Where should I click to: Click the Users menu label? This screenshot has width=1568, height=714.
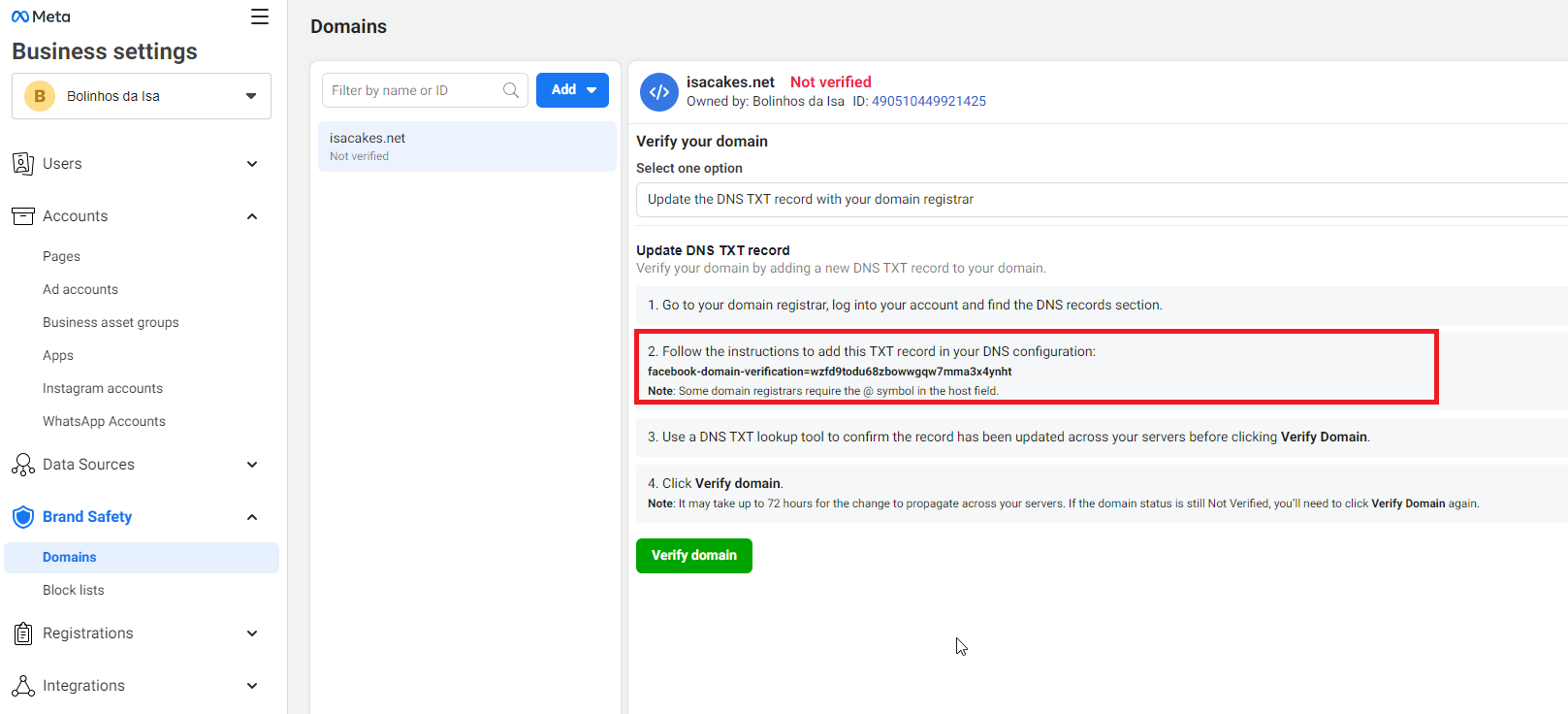(62, 164)
